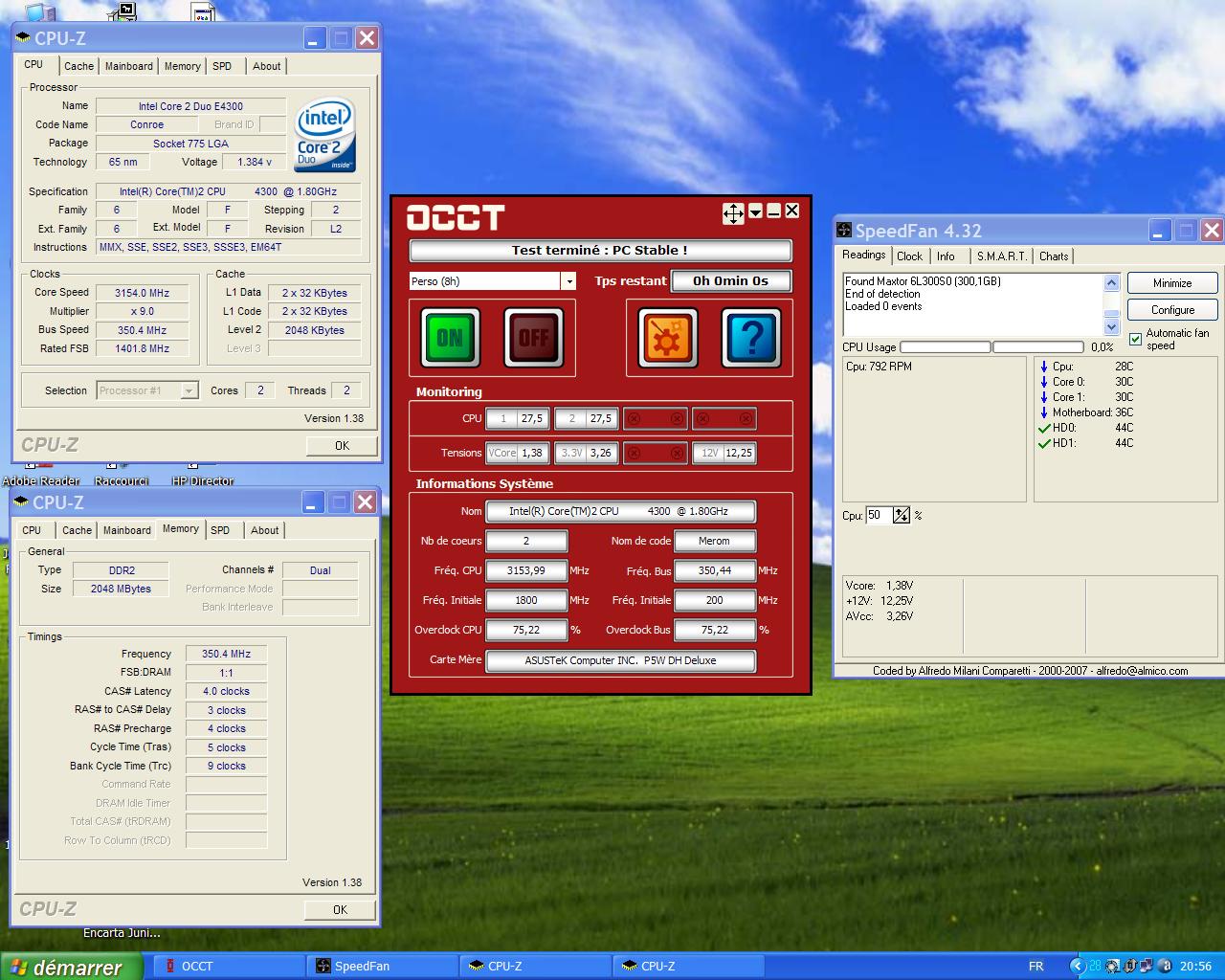Switch to the Mainboard tab in top CPU-Z
The image size is (1225, 980).
tap(128, 66)
